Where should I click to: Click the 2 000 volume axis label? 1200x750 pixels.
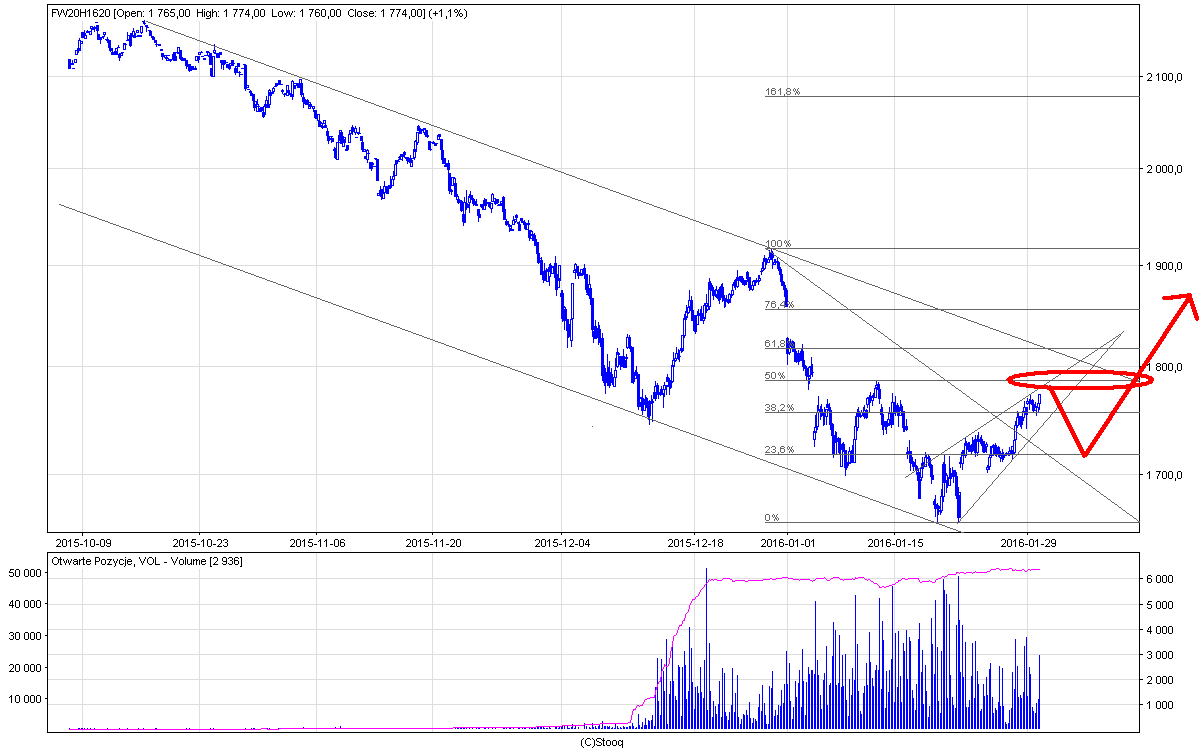point(1162,680)
